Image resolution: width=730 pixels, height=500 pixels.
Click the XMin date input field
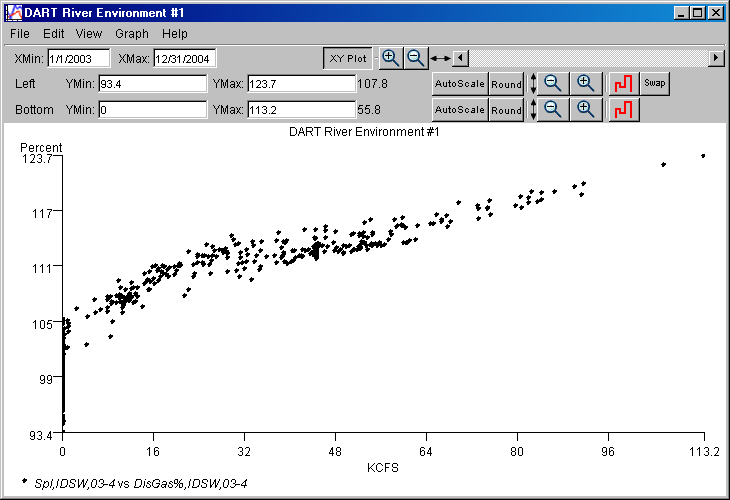click(x=77, y=59)
